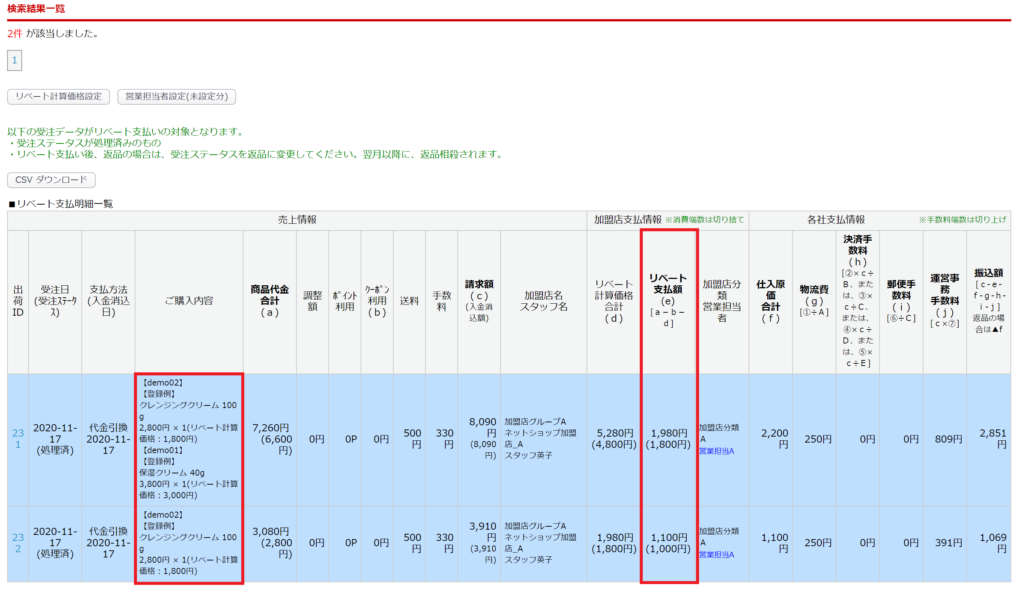
Task: Click 営業担当A link in second order row
Action: [716, 554]
